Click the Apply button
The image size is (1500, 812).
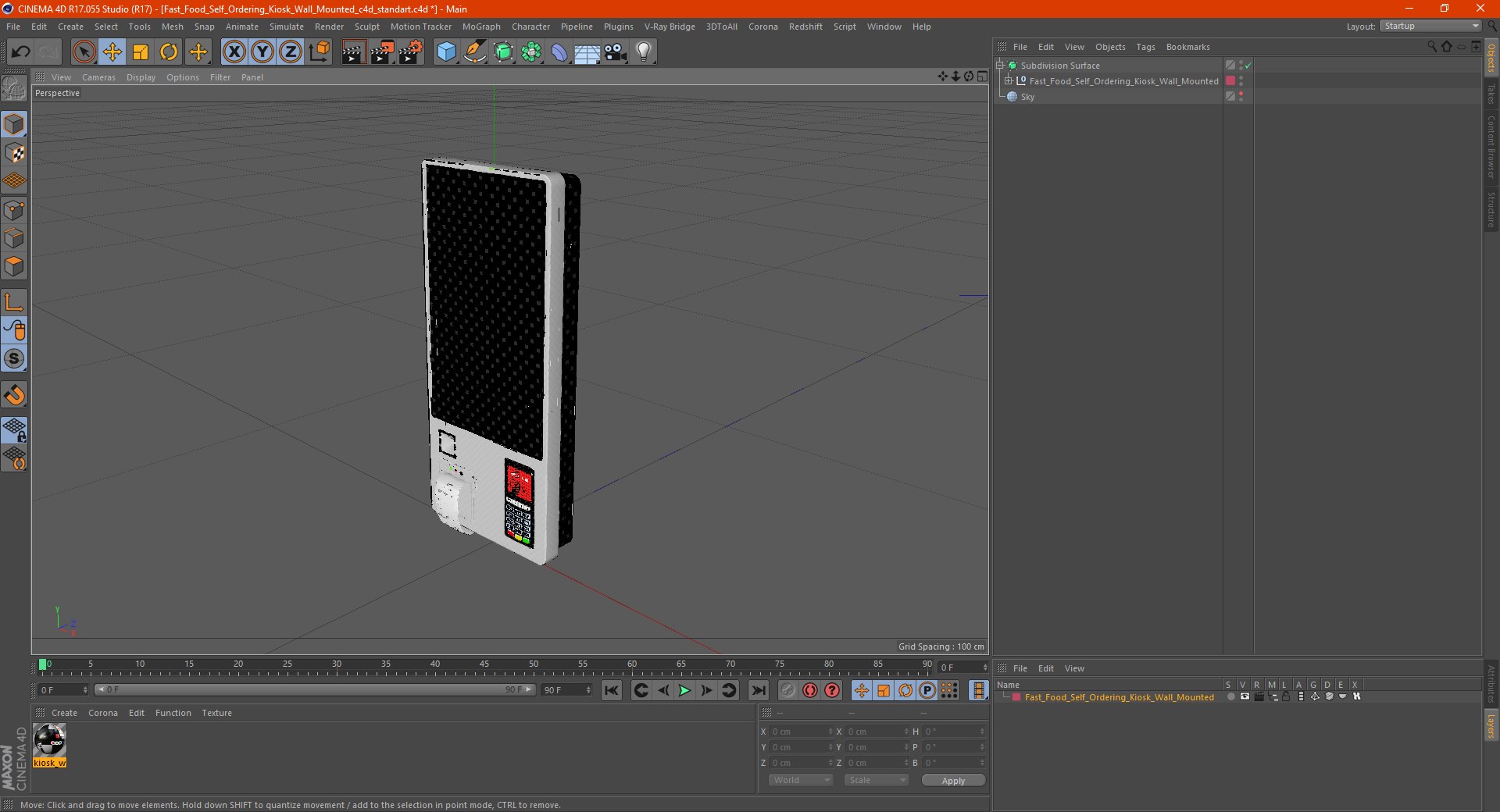[953, 780]
